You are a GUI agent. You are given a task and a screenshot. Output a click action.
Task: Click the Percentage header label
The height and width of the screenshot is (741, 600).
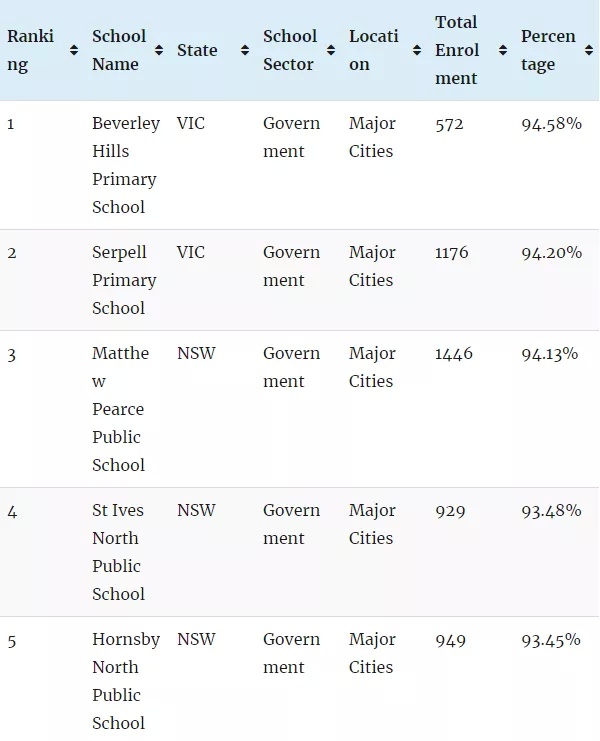click(548, 50)
